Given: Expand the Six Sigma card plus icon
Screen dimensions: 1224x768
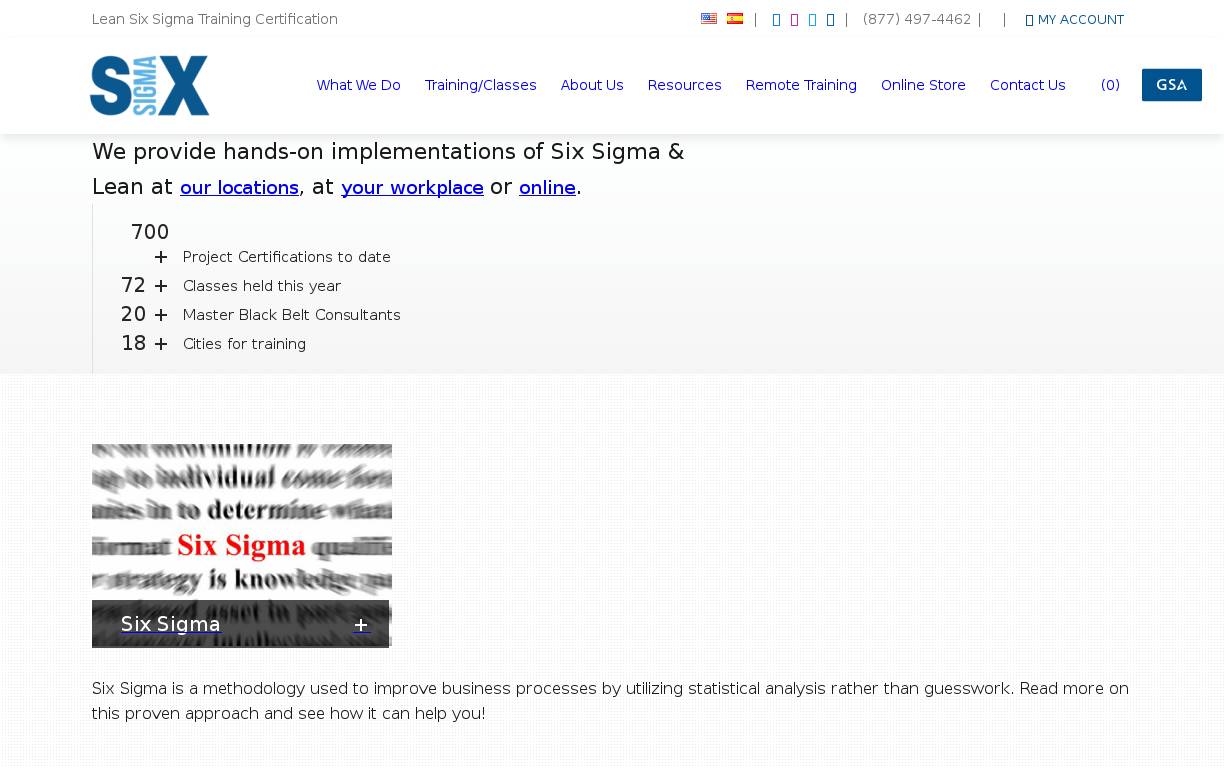Looking at the screenshot, I should click(361, 625).
